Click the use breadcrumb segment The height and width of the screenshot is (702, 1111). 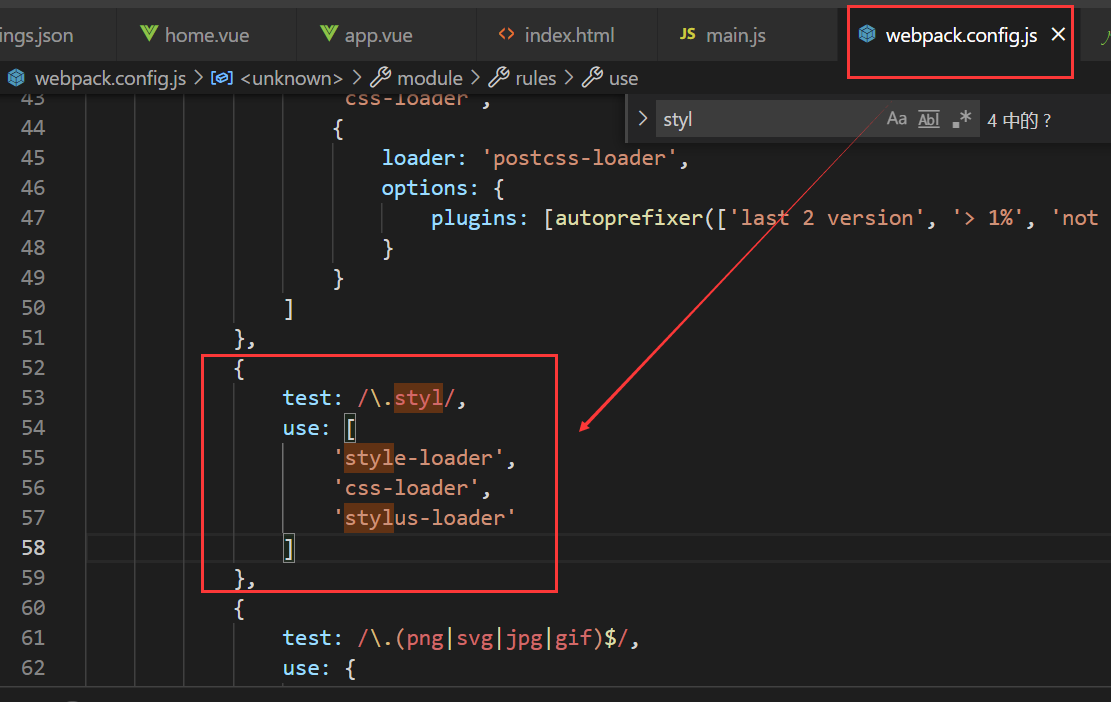click(624, 78)
